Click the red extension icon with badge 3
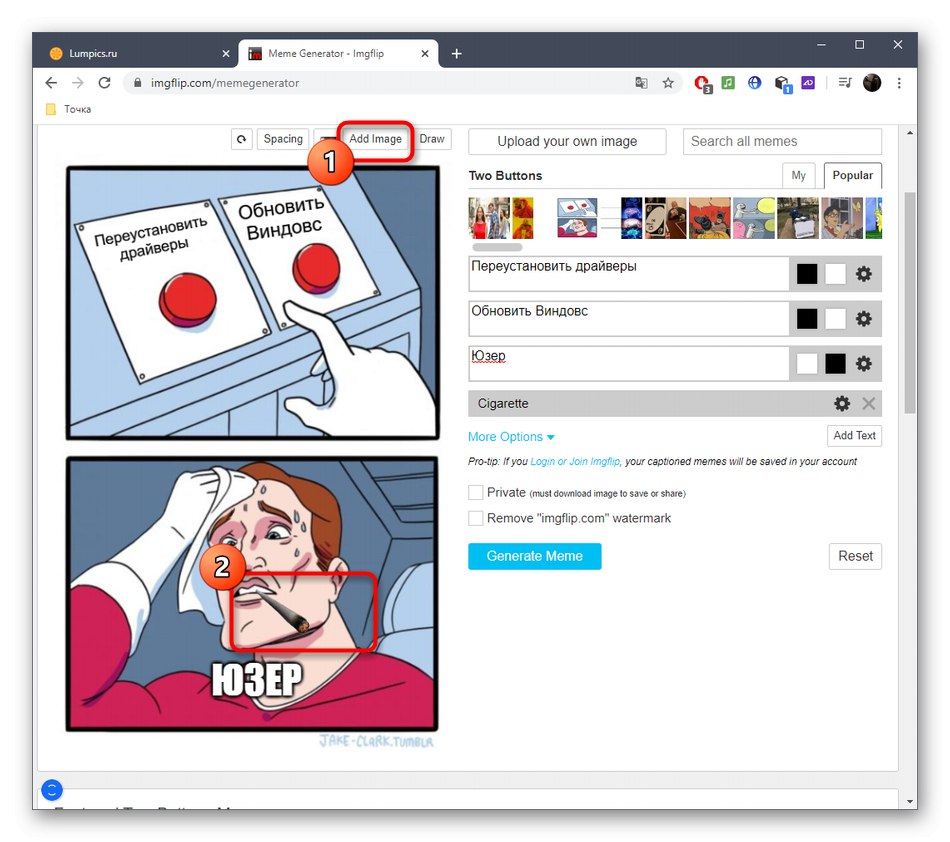950x842 pixels. [703, 84]
